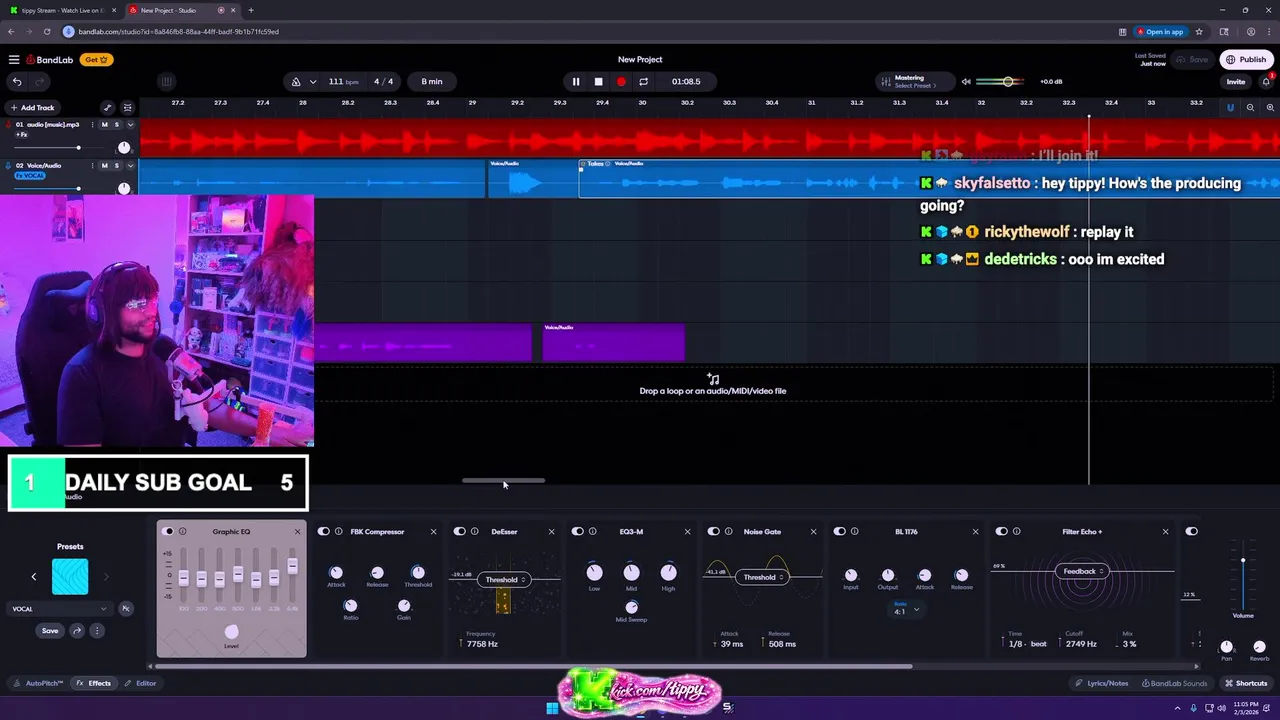1280x720 pixels.
Task: Click the redo arrow icon
Action: [40, 82]
